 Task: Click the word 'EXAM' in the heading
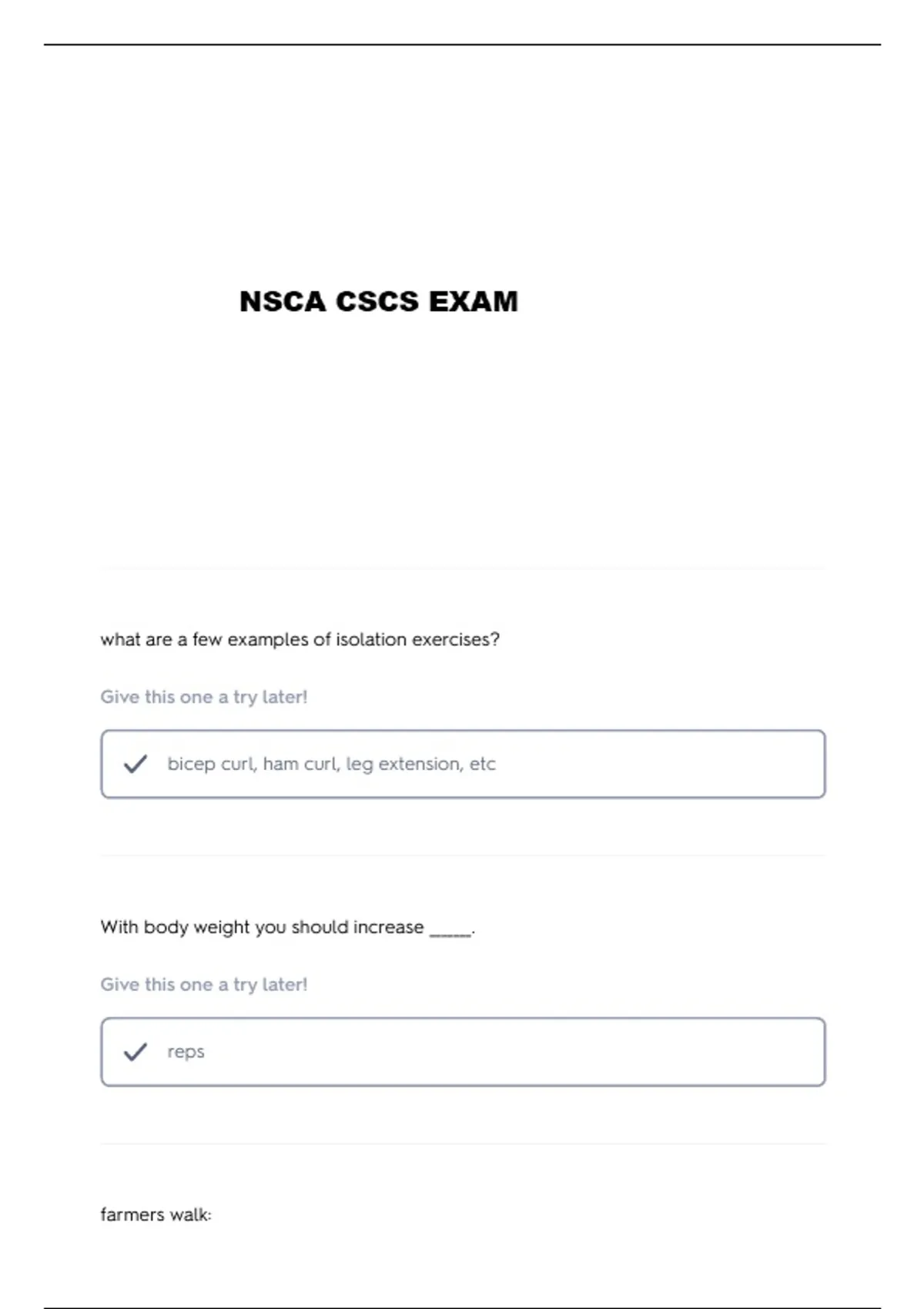click(474, 301)
